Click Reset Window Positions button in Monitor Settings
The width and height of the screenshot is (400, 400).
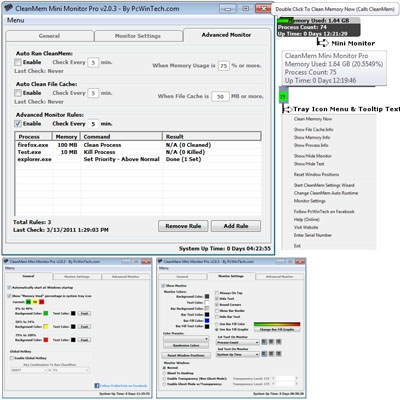(186, 356)
